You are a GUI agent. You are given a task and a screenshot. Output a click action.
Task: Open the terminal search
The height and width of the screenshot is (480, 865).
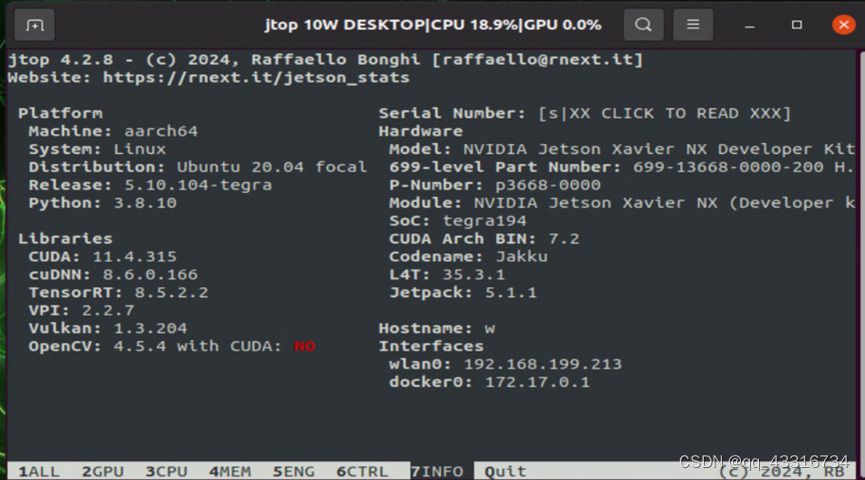[643, 25]
